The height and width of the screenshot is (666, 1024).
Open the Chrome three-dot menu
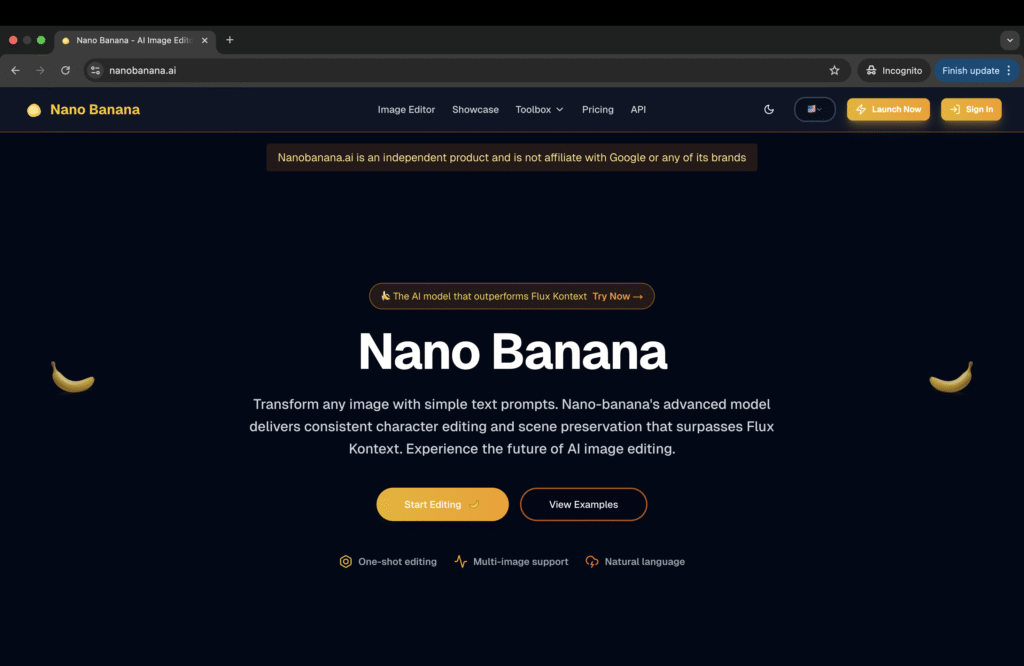point(1009,71)
